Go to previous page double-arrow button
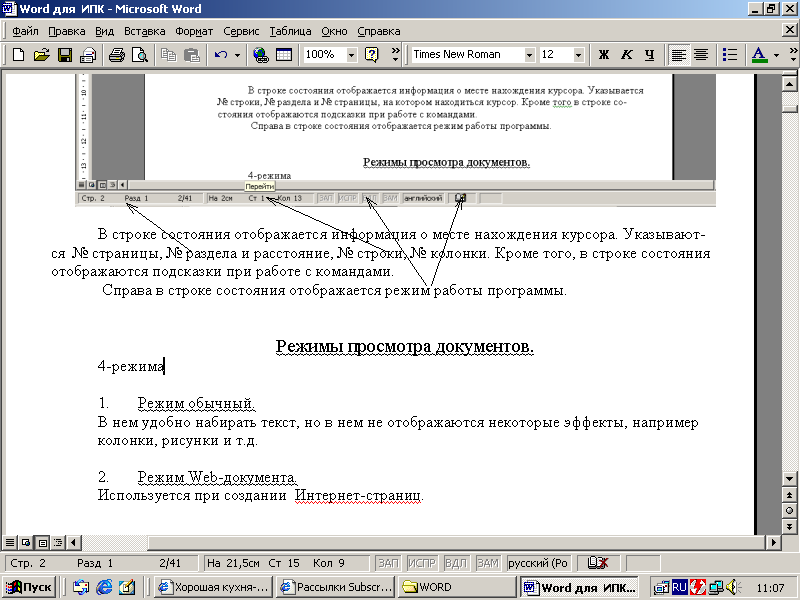This screenshot has width=800, height=600. [789, 494]
